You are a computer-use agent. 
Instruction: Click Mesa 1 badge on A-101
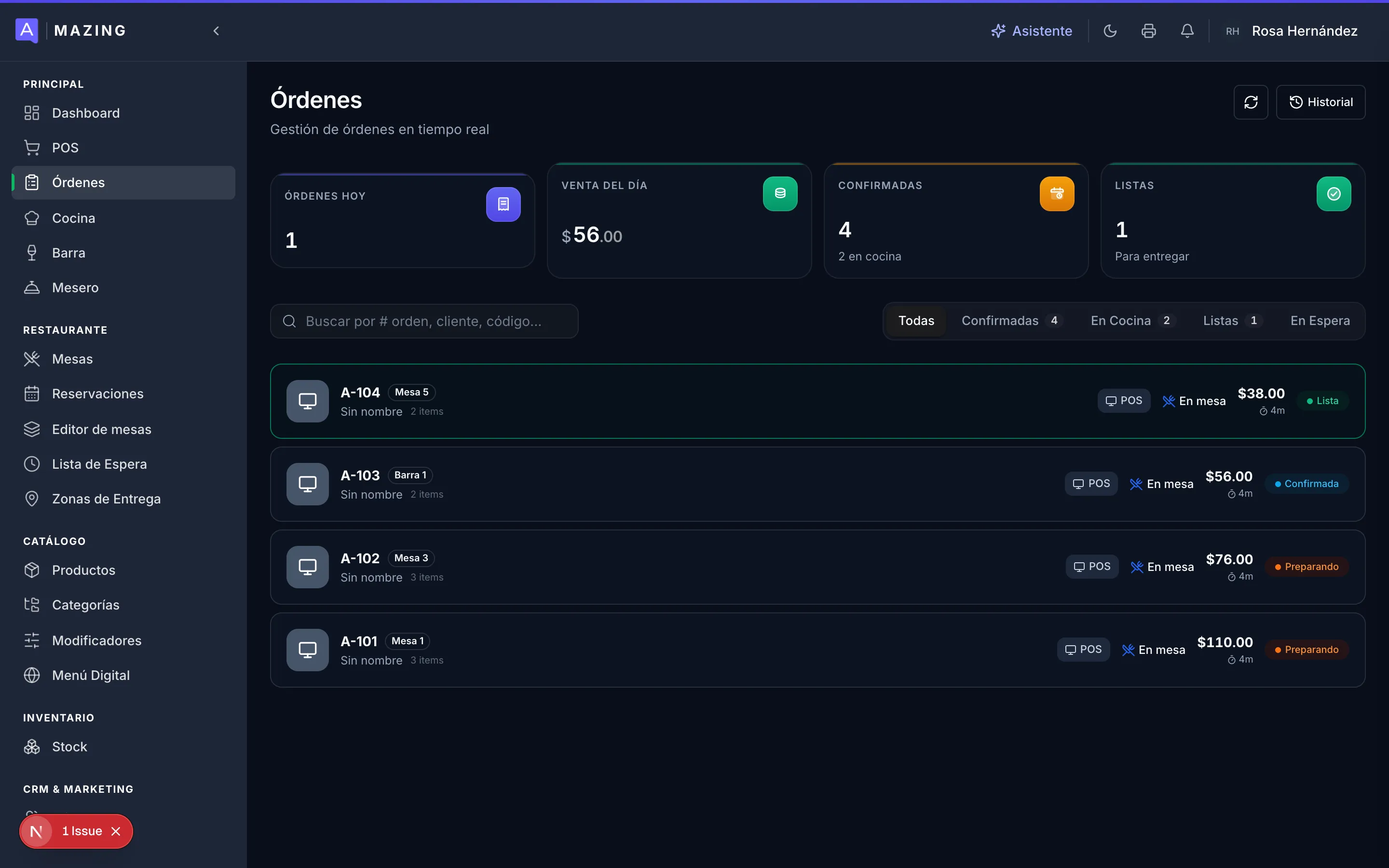(x=408, y=641)
